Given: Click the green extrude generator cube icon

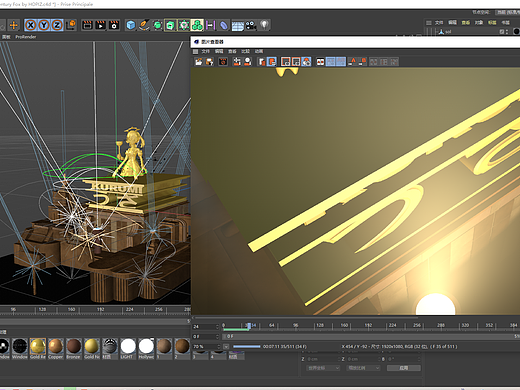Looking at the screenshot, I should pyautogui.click(x=170, y=25).
